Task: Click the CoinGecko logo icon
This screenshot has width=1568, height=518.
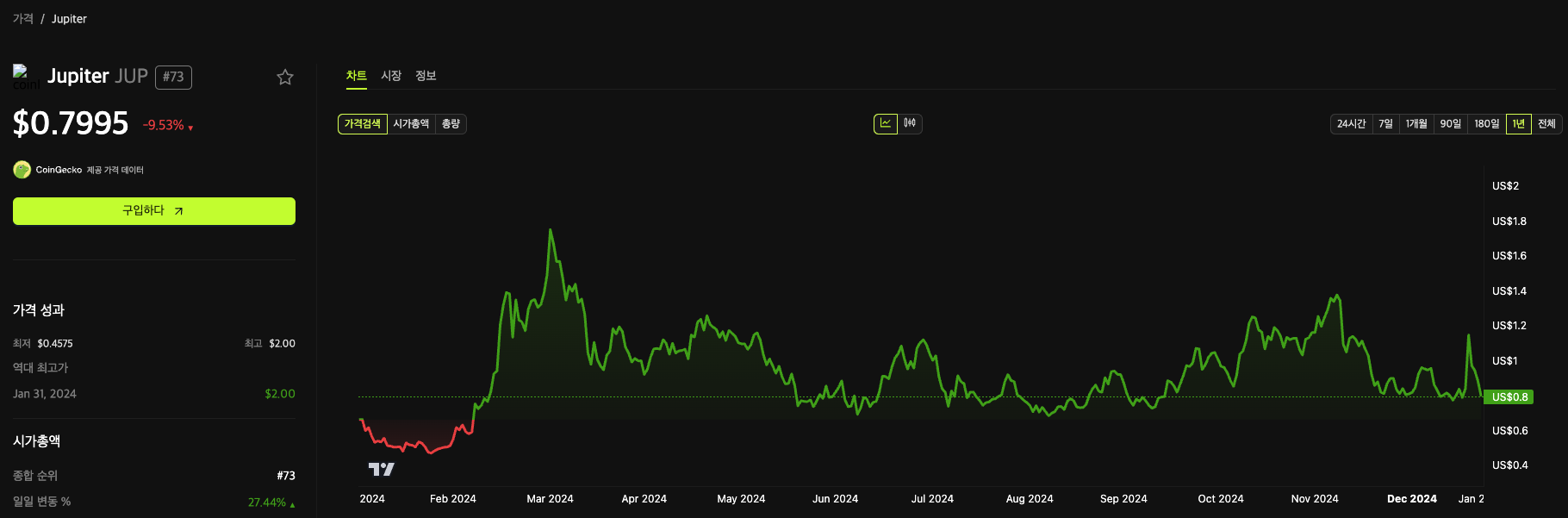Action: (x=22, y=170)
